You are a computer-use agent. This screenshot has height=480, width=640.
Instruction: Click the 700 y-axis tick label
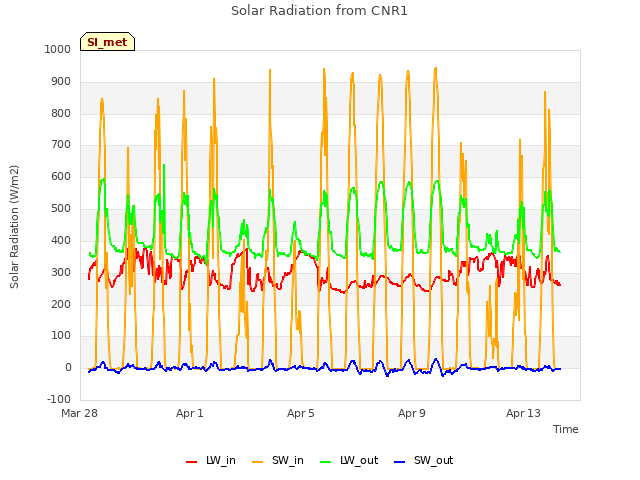click(x=61, y=144)
